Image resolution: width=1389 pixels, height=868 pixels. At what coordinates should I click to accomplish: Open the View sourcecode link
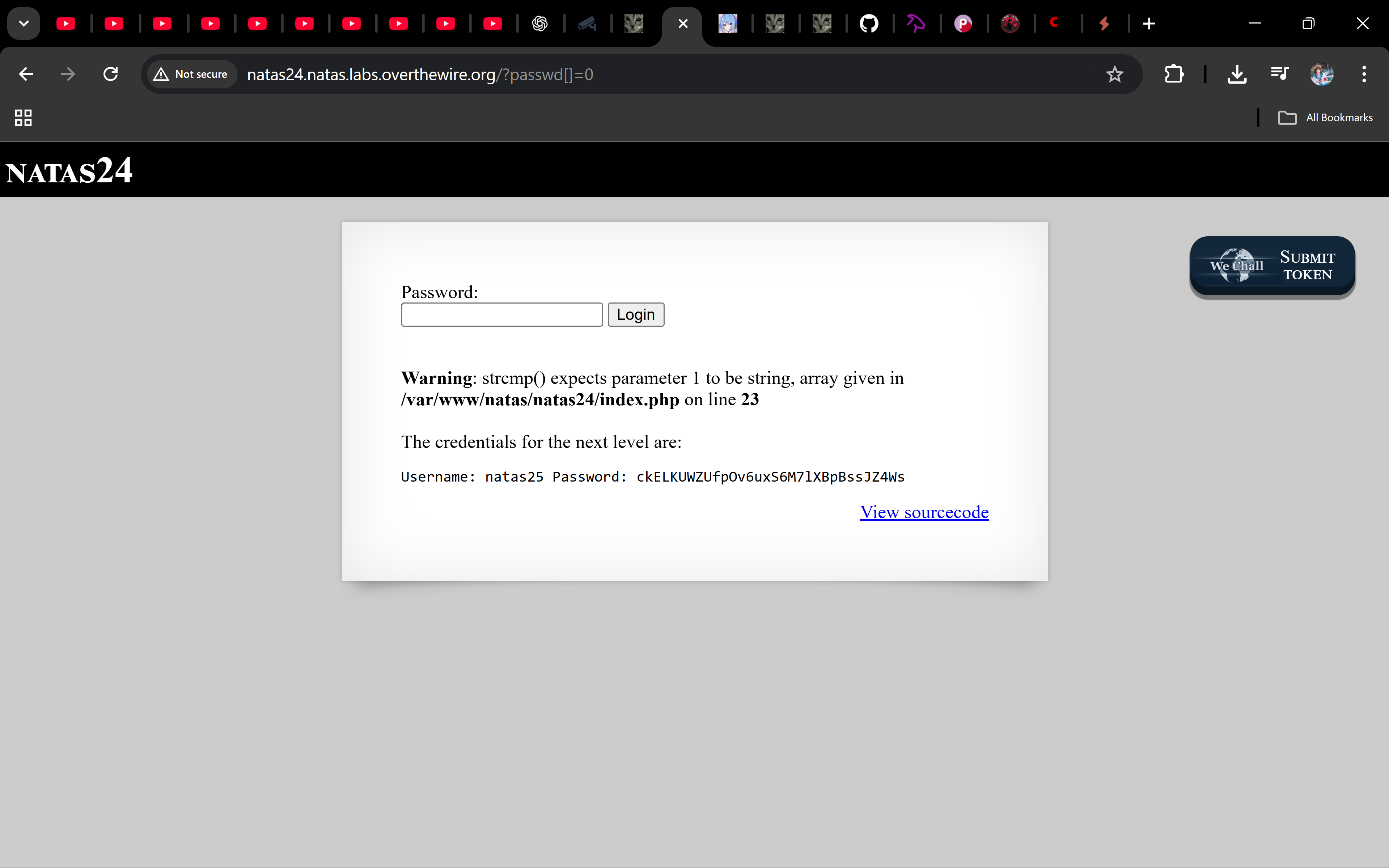tap(923, 512)
